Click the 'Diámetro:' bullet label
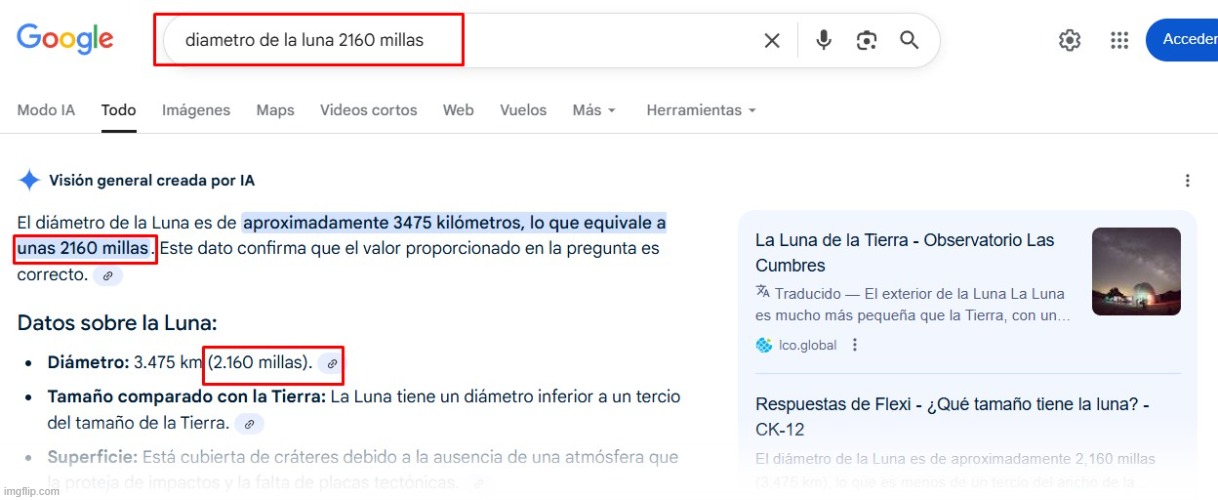1218x500 pixels. click(x=88, y=363)
